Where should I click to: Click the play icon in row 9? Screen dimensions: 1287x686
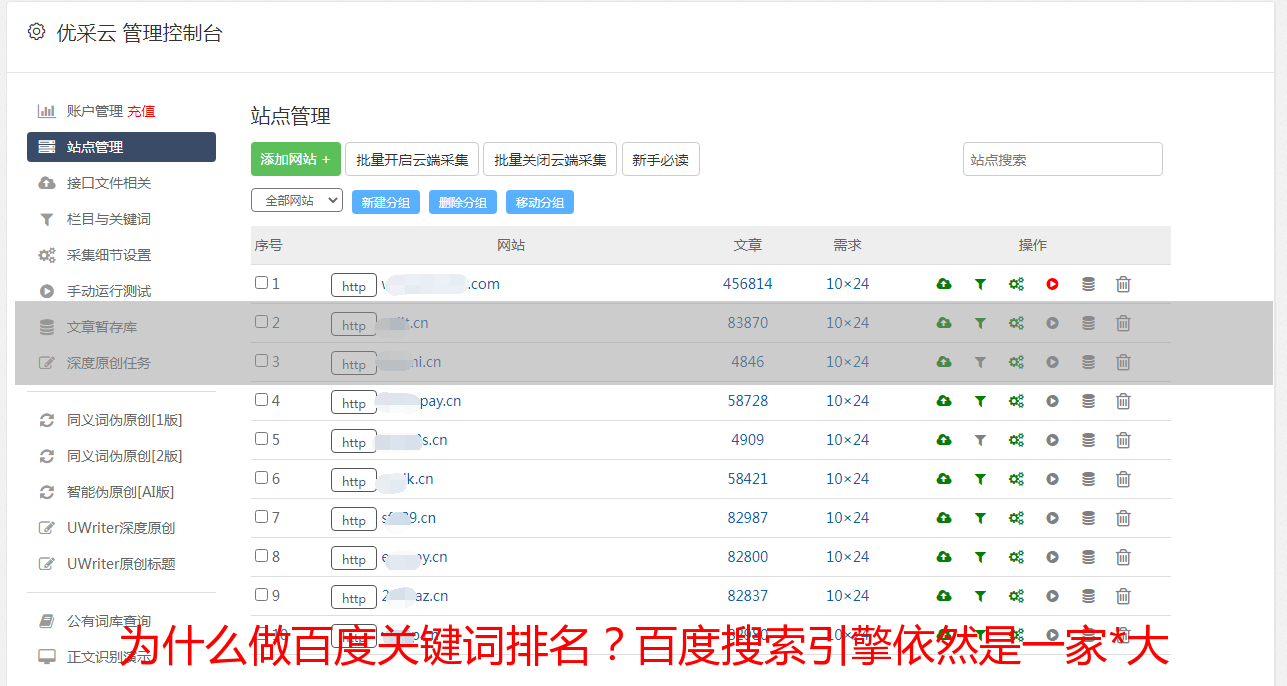tap(1052, 596)
